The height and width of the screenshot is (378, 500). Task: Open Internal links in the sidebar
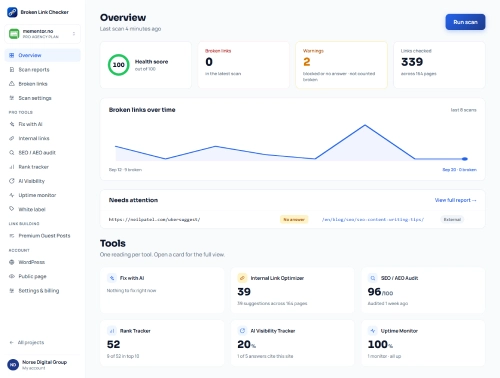coord(42,138)
